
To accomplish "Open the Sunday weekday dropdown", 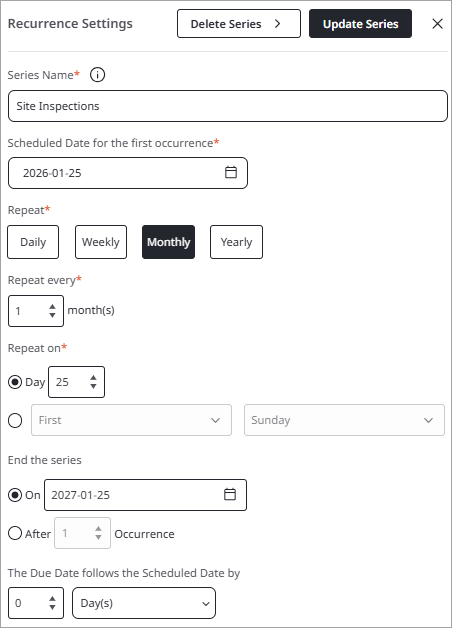I will tap(344, 420).
